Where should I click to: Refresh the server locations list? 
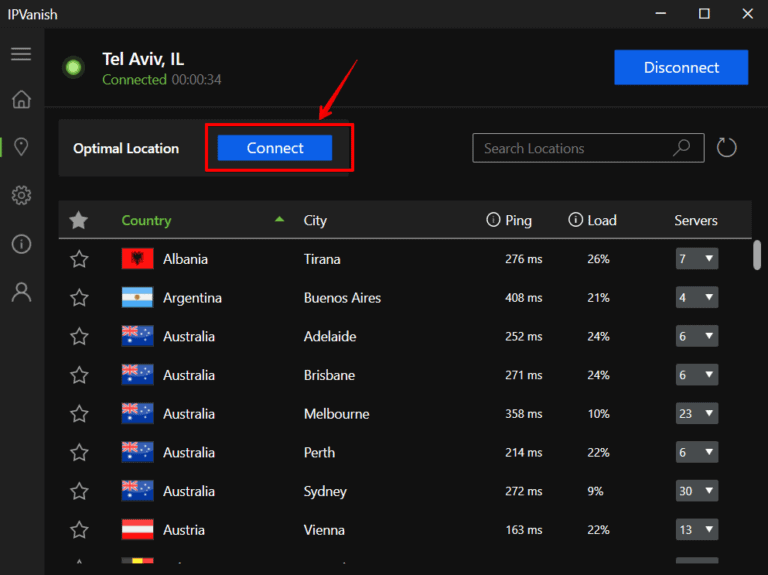727,148
